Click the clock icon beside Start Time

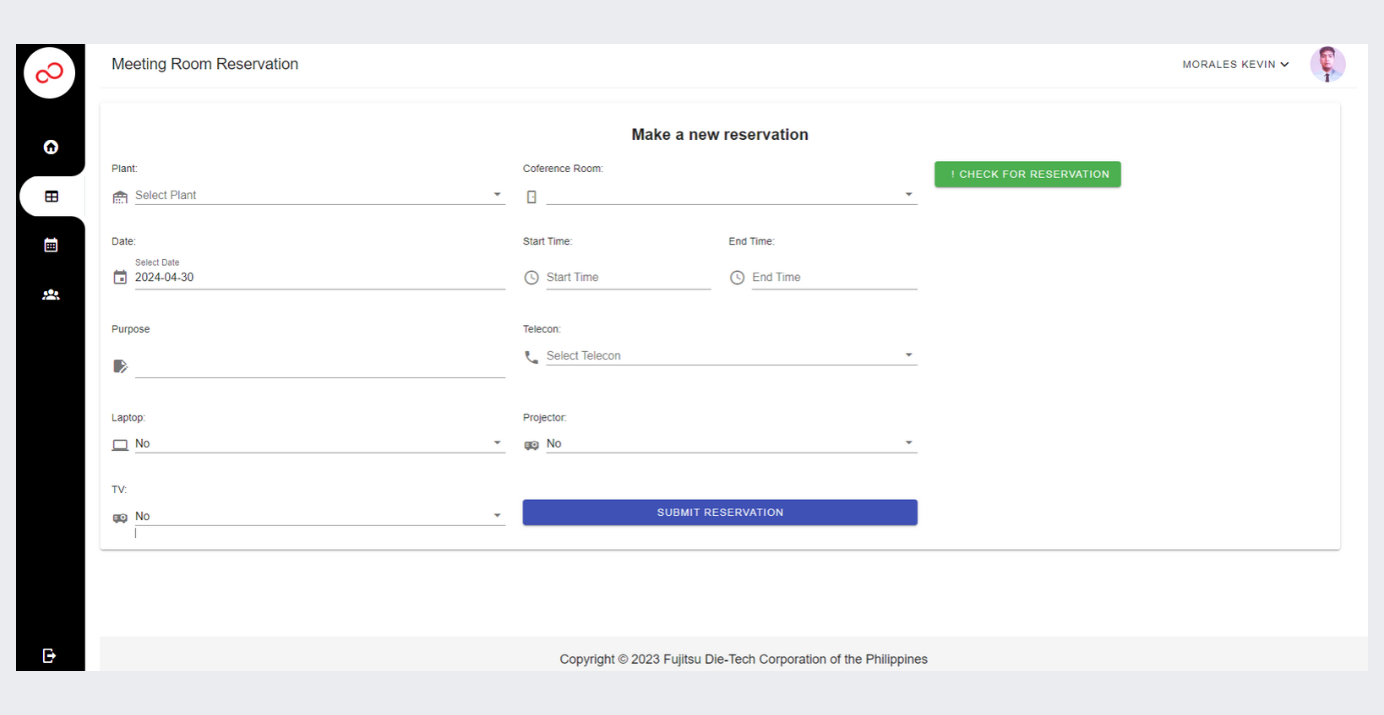[x=531, y=277]
